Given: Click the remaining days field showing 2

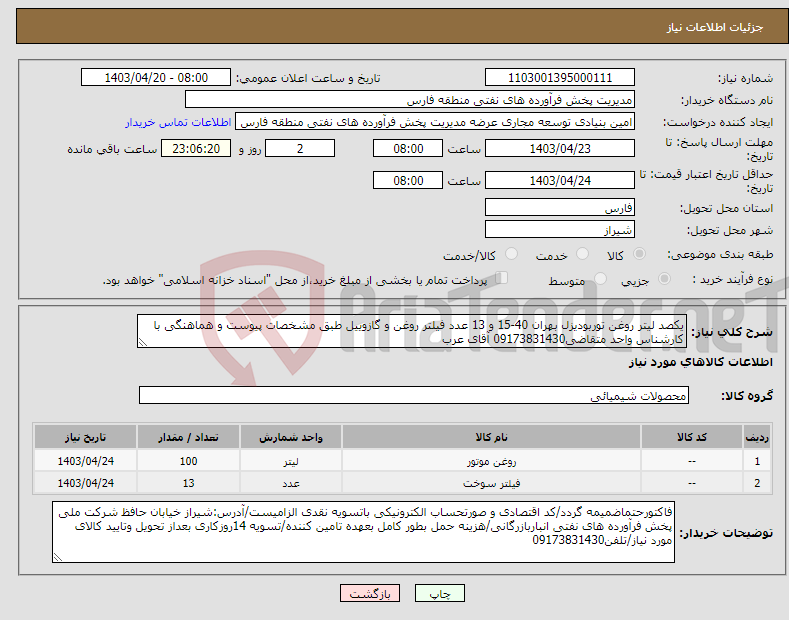Looking at the screenshot, I should coord(300,148).
